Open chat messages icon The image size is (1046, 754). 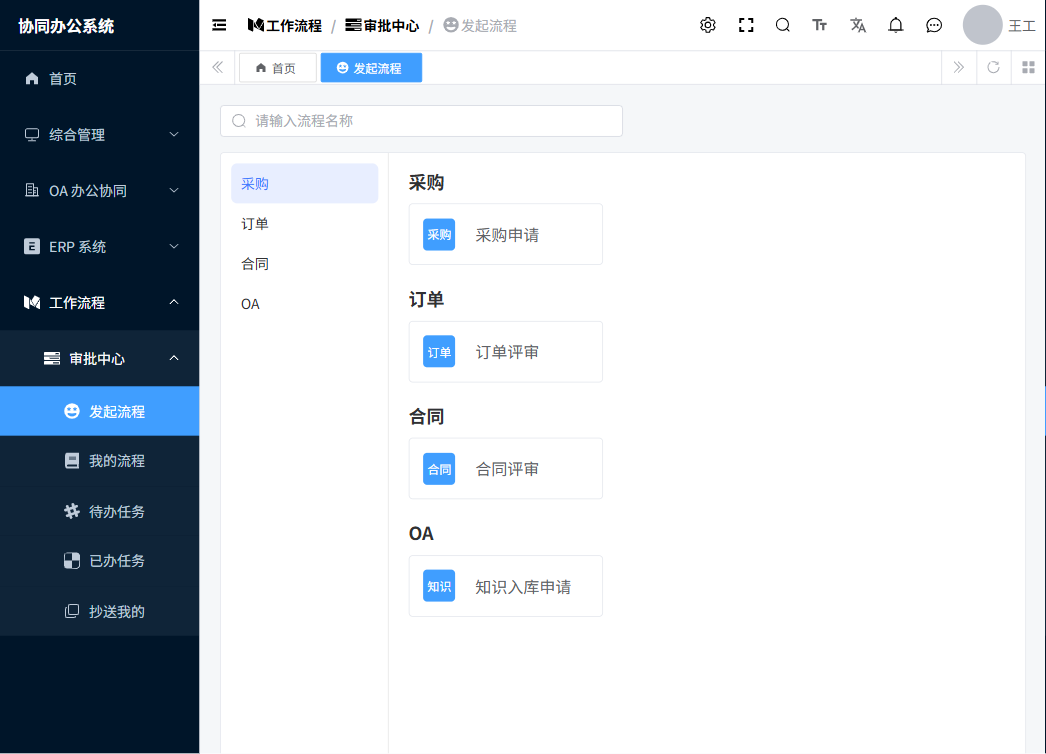tap(934, 25)
